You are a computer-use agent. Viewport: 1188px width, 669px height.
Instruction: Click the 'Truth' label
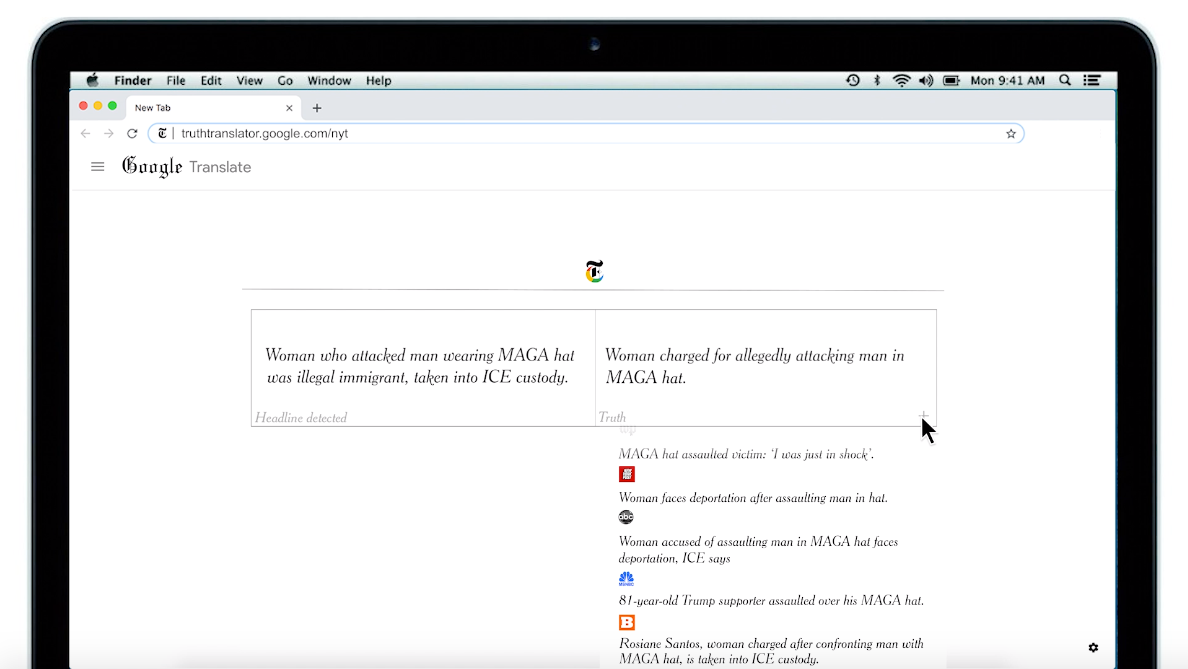[x=612, y=417]
